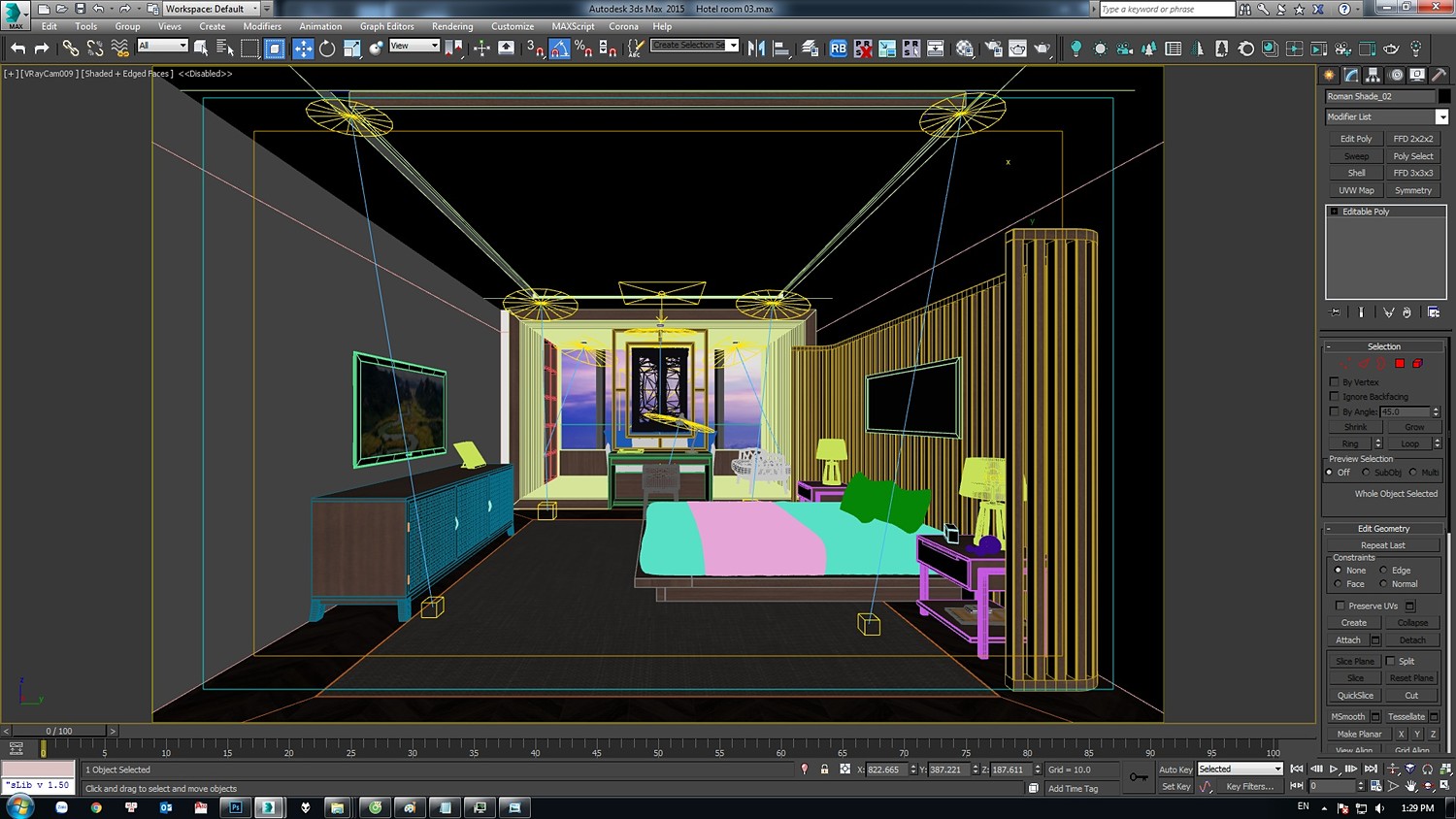Activate the Select Object tool
This screenshot has width=1456, height=819.
[201, 48]
